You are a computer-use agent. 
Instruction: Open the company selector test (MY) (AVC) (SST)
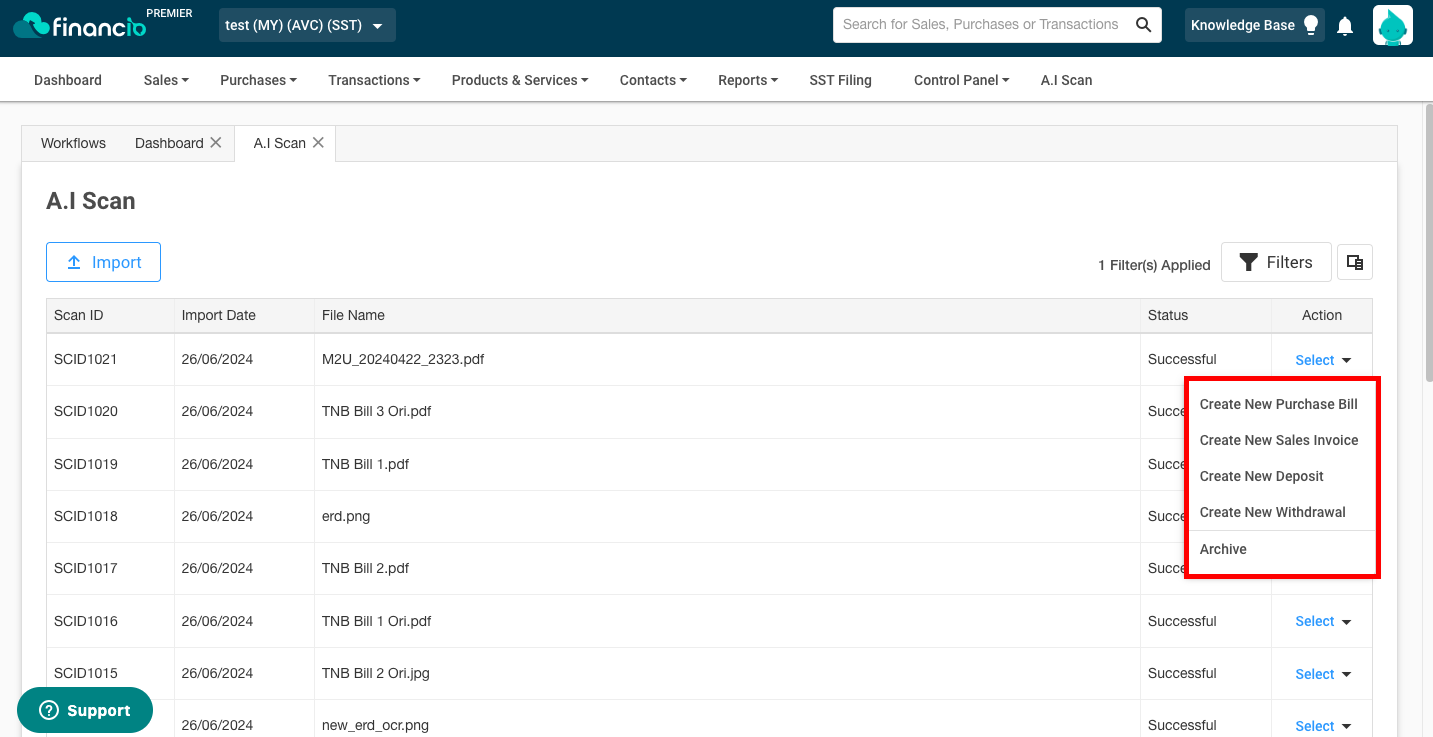[307, 25]
